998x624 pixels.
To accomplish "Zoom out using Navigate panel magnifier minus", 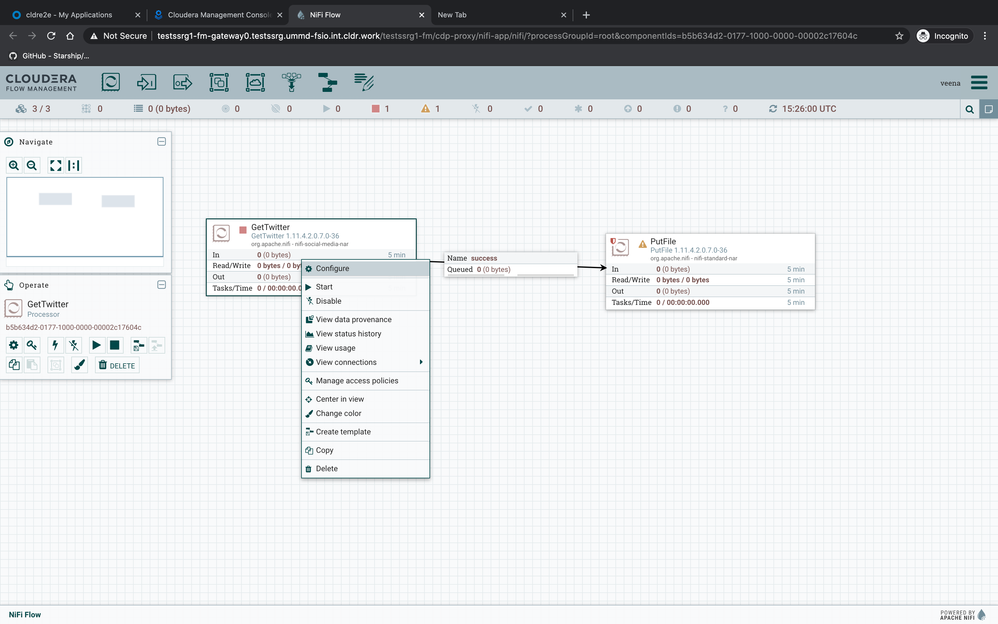I will click(x=32, y=166).
